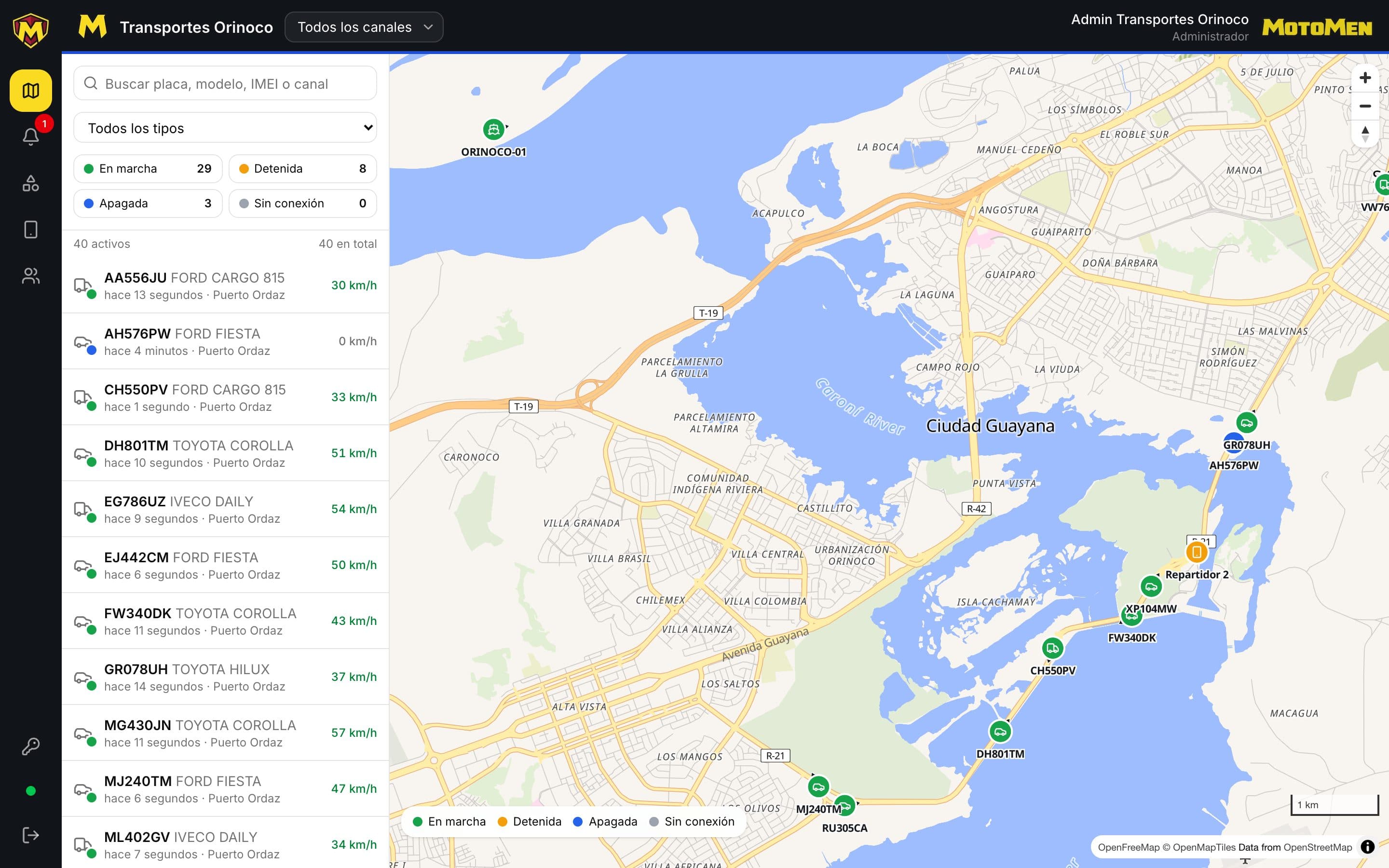Open the map view in the sidebar
The height and width of the screenshot is (868, 1389).
pos(30,90)
